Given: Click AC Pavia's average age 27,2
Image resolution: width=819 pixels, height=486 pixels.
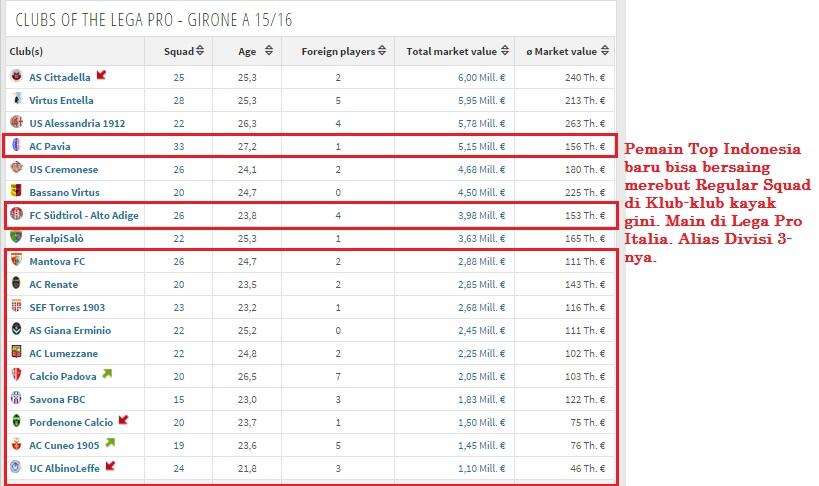Looking at the screenshot, I should click(x=247, y=146).
